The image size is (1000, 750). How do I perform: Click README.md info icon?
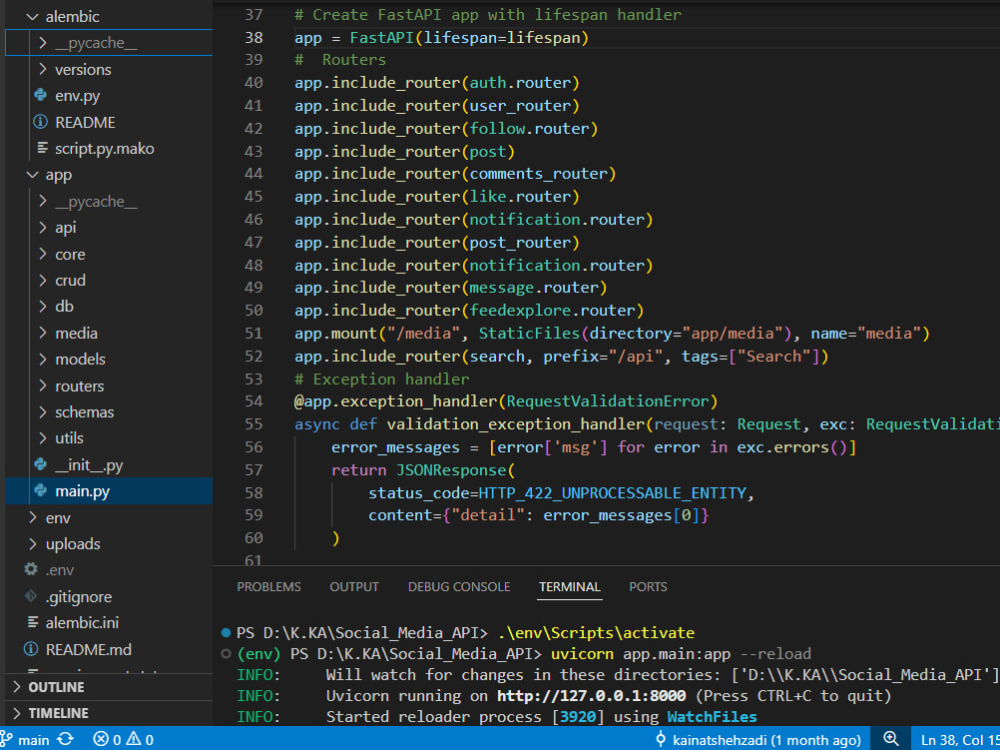click(x=31, y=649)
